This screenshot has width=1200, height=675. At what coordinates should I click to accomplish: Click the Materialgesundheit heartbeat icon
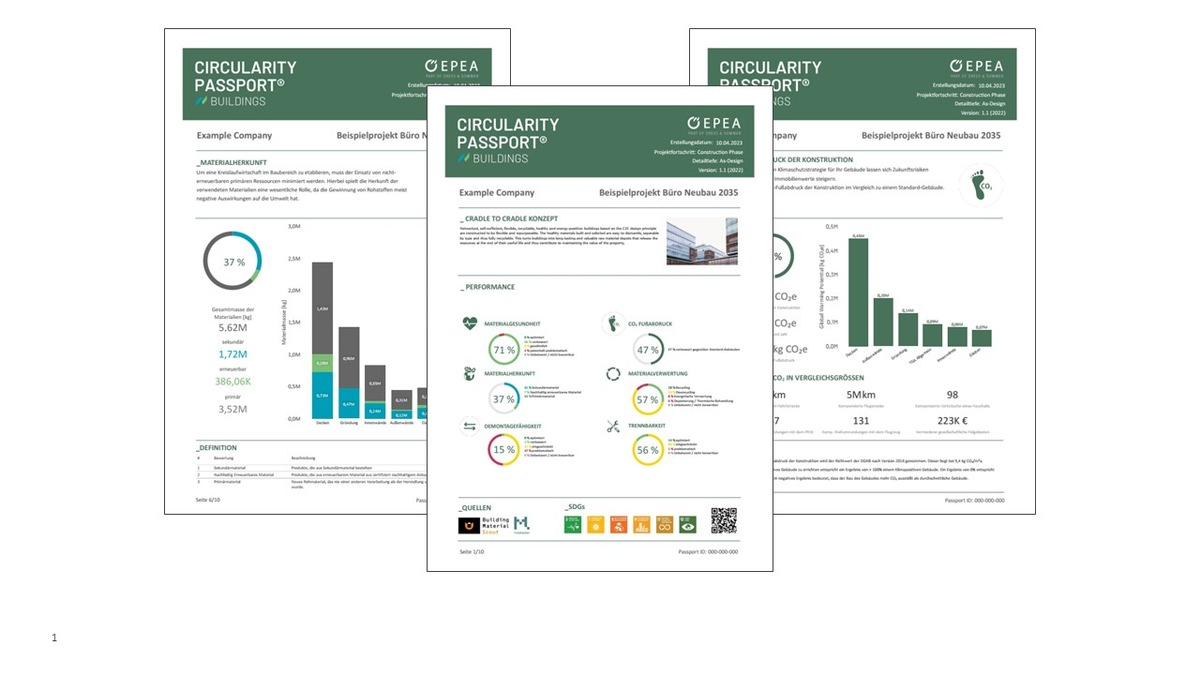coord(469,324)
